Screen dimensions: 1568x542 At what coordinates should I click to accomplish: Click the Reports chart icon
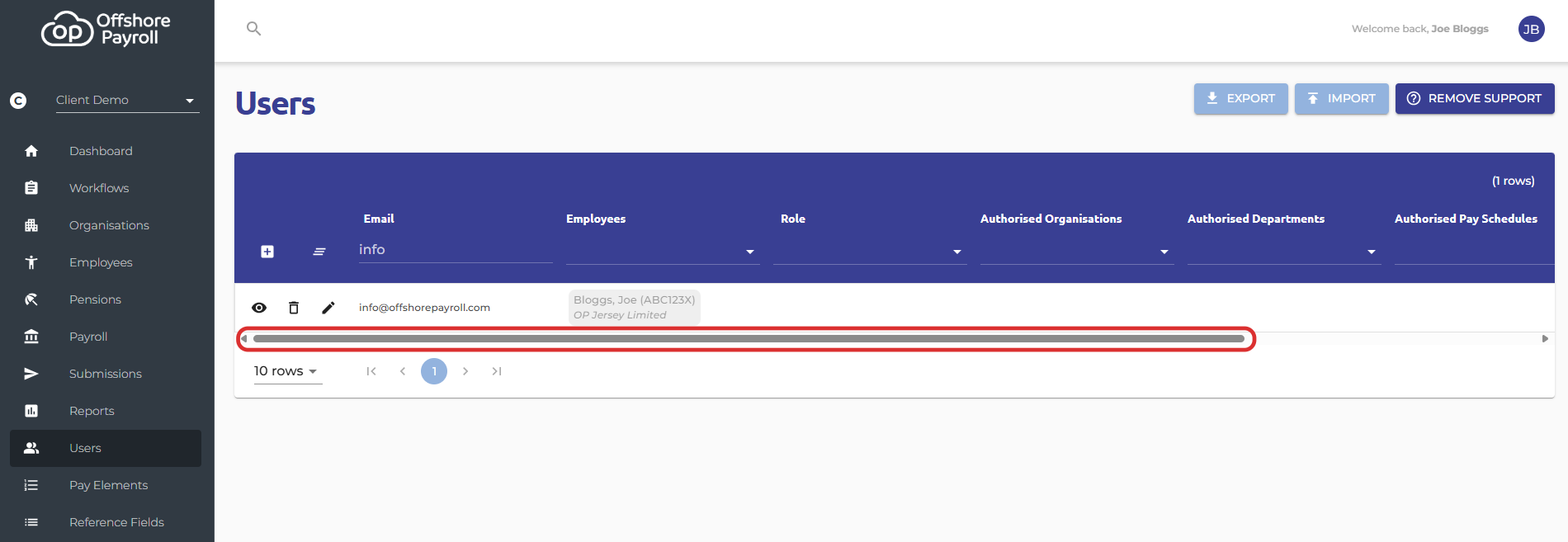(31, 411)
